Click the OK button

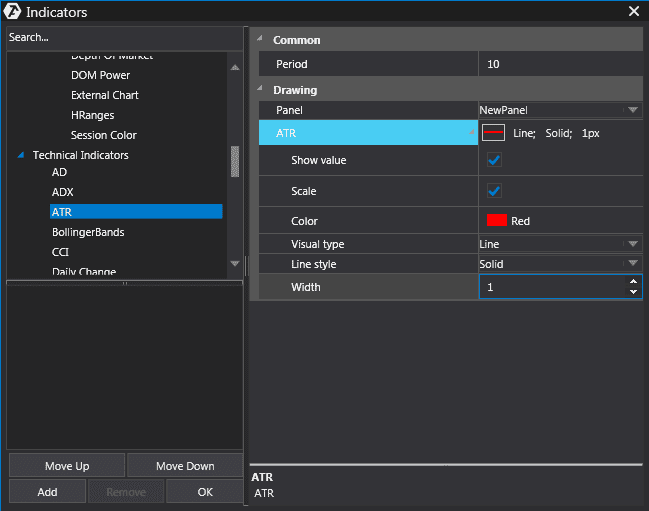(205, 492)
